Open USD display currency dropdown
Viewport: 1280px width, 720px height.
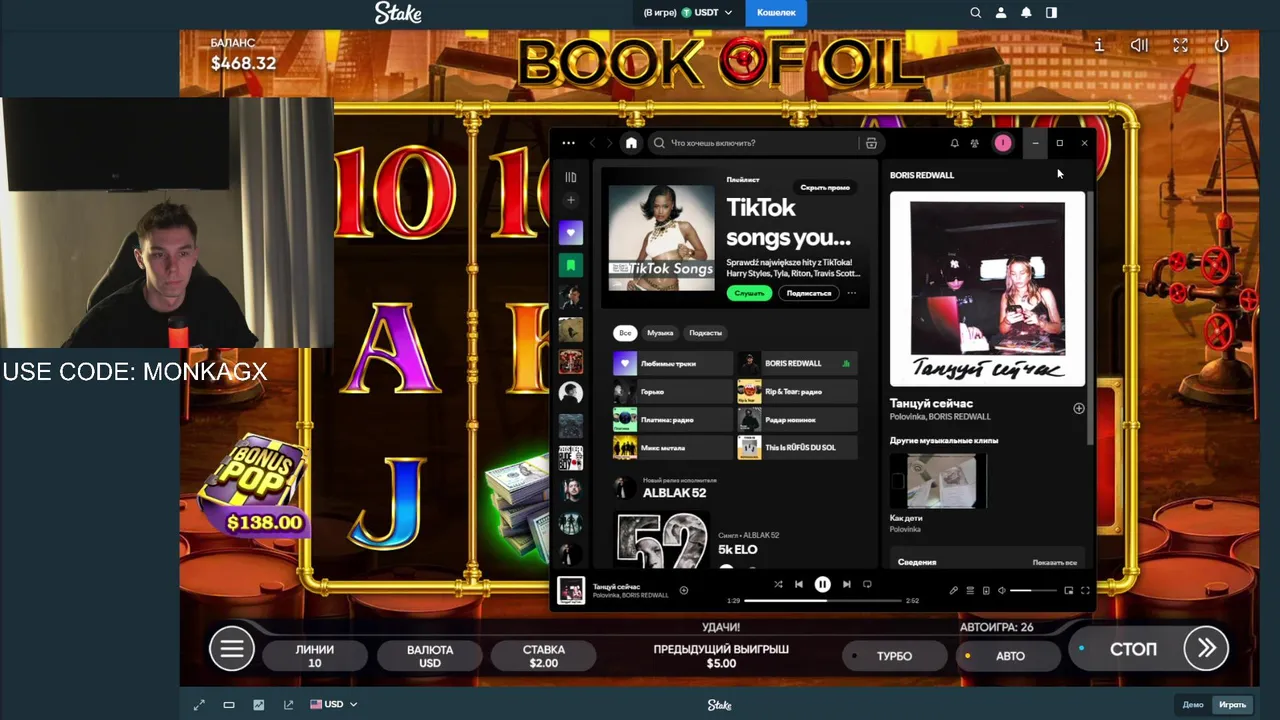(333, 704)
